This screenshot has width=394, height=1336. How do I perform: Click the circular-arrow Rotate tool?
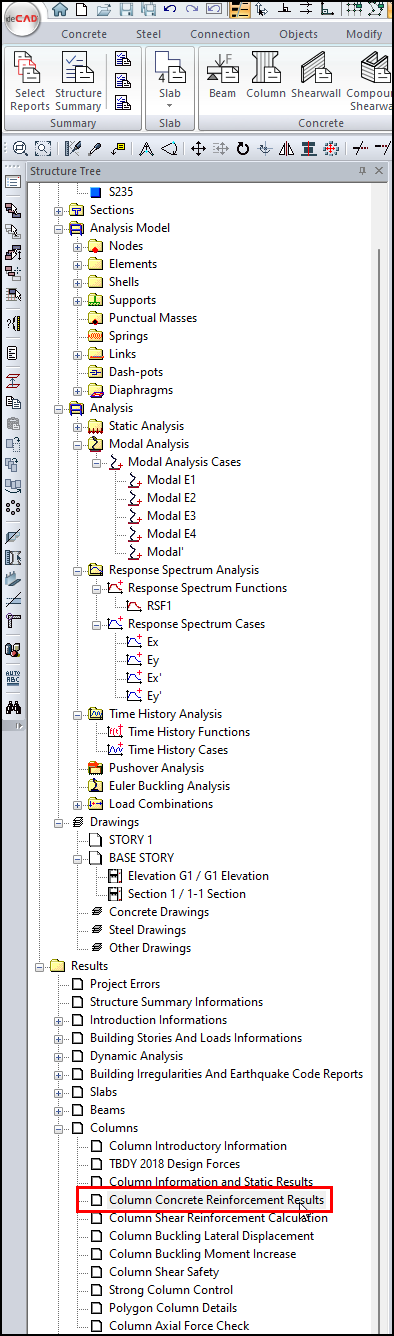point(242,148)
